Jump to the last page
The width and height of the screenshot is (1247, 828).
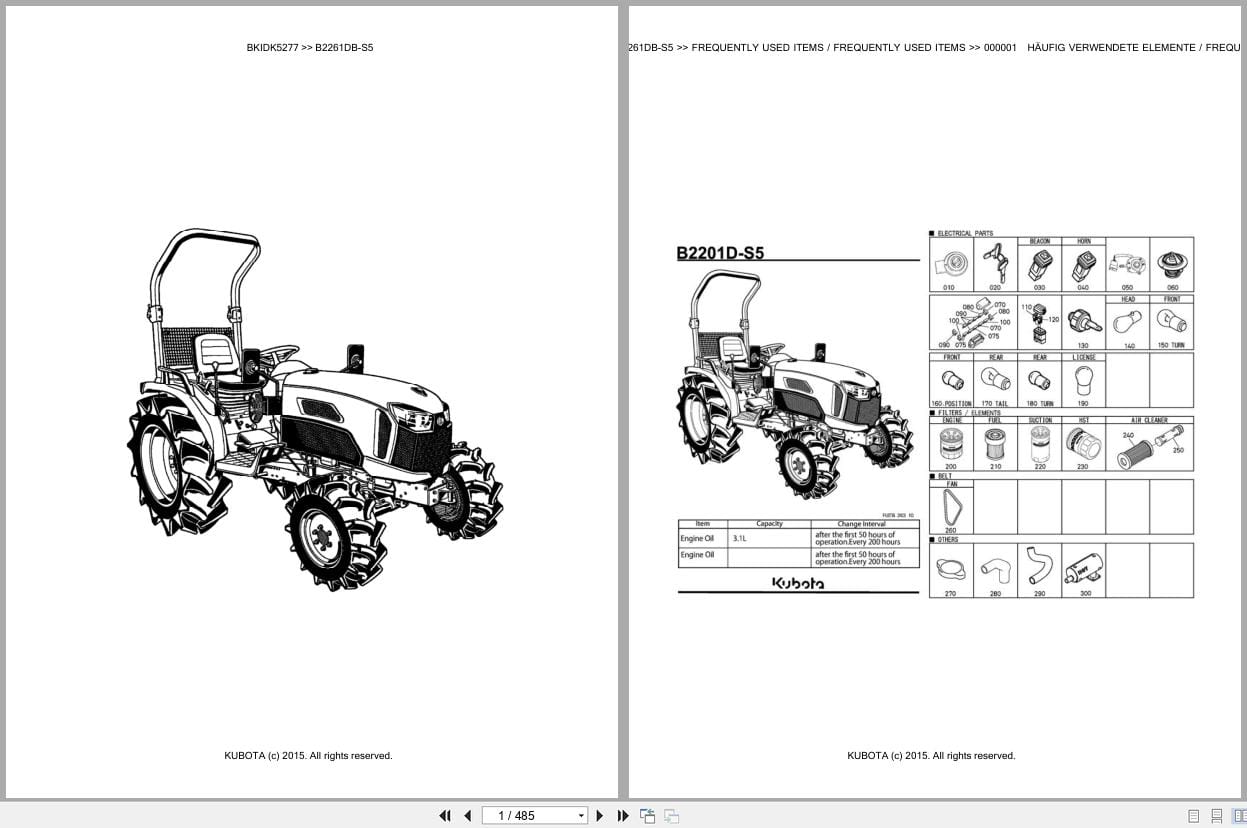click(623, 815)
